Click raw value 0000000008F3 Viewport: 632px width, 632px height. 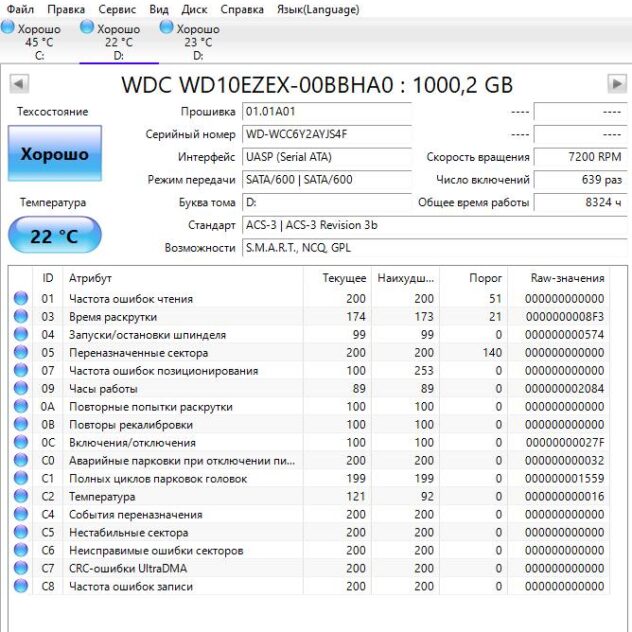click(x=565, y=317)
